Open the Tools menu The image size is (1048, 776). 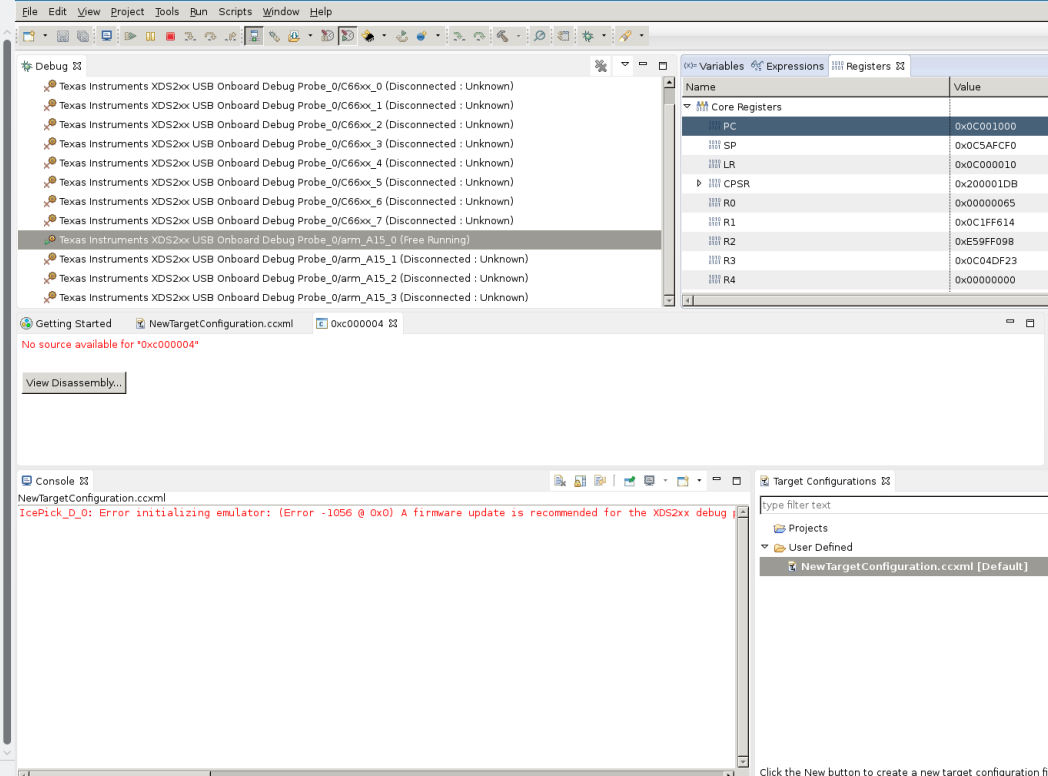click(x=167, y=11)
